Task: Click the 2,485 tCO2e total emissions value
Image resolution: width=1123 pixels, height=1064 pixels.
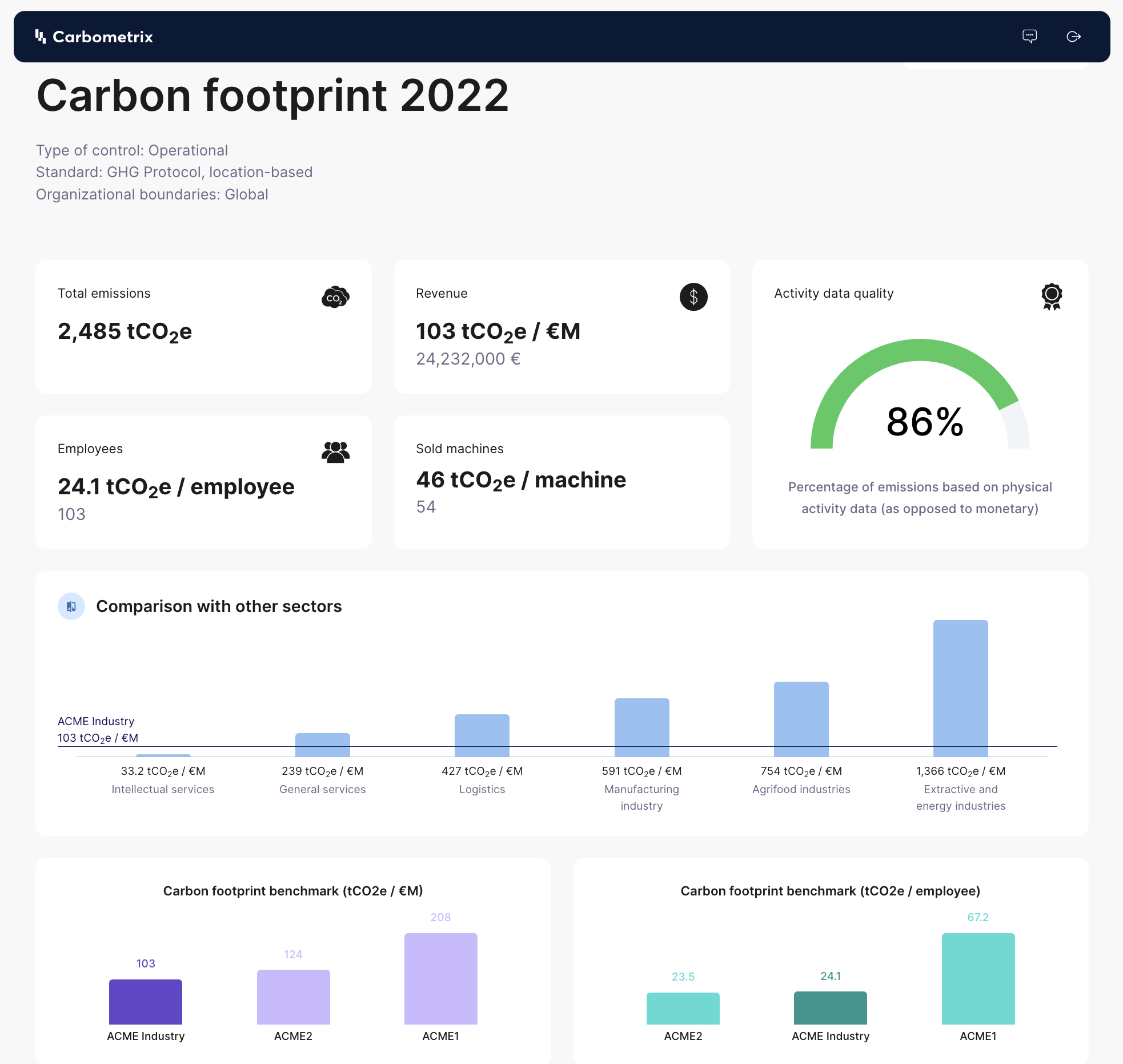Action: (125, 332)
